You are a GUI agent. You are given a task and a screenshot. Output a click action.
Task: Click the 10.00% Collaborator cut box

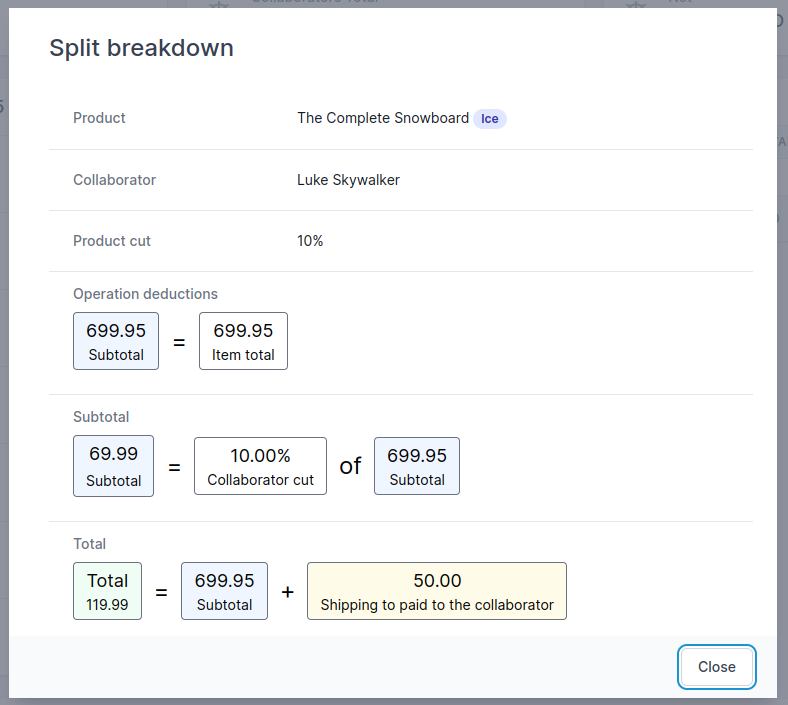[x=260, y=466]
